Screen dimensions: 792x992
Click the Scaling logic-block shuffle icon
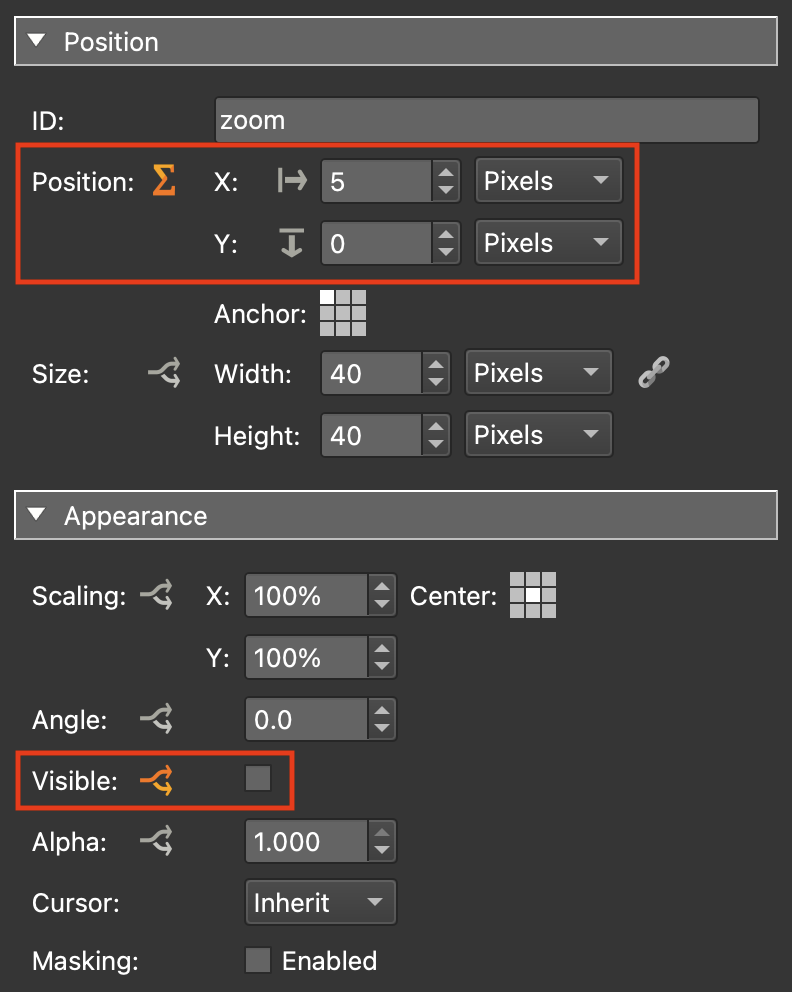click(x=155, y=597)
